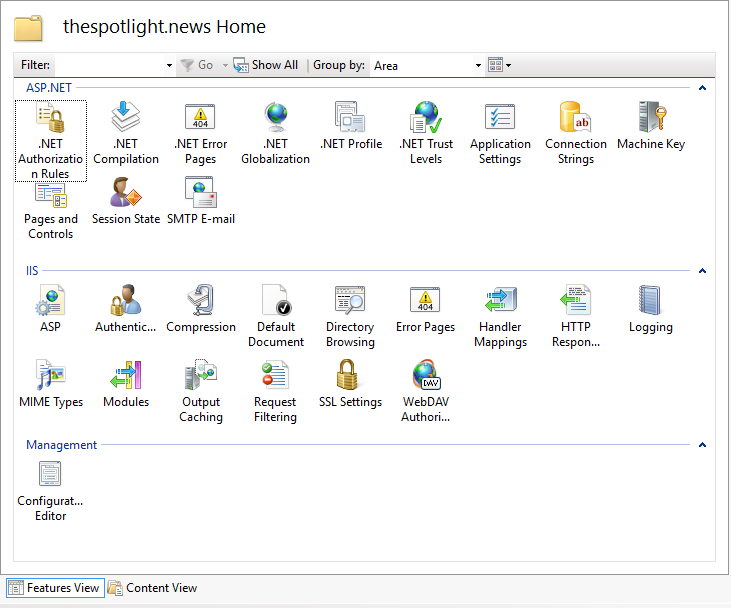Open Default Document feature
Viewport: 731px width, 608px height.
(x=276, y=316)
